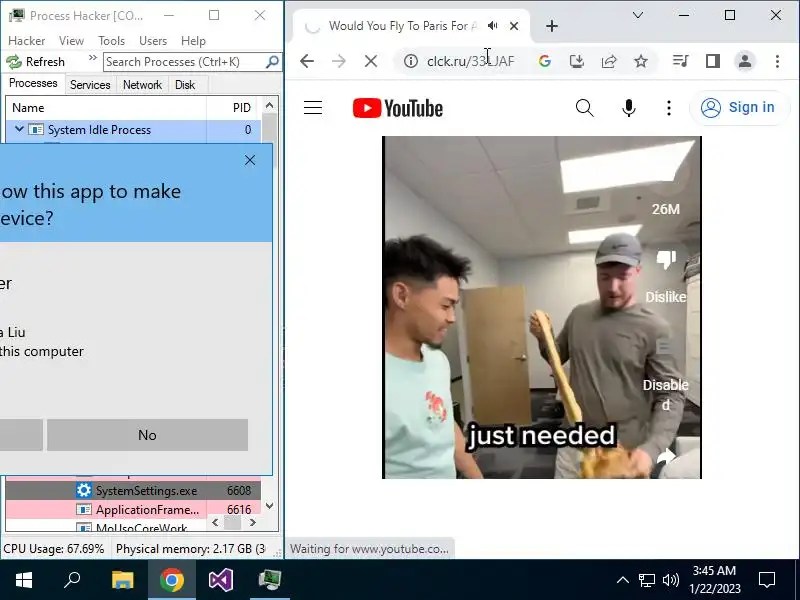
Task: Switch to the Network tab
Action: click(x=142, y=85)
